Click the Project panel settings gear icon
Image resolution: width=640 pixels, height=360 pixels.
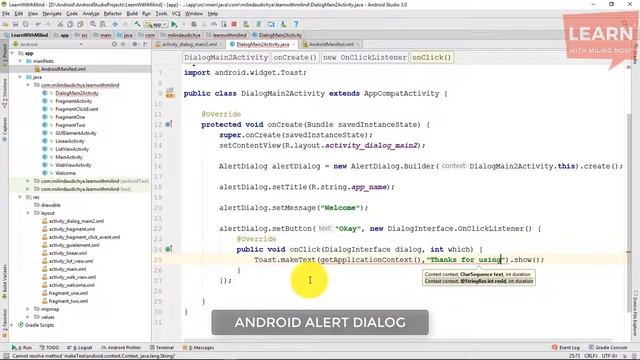134,44
